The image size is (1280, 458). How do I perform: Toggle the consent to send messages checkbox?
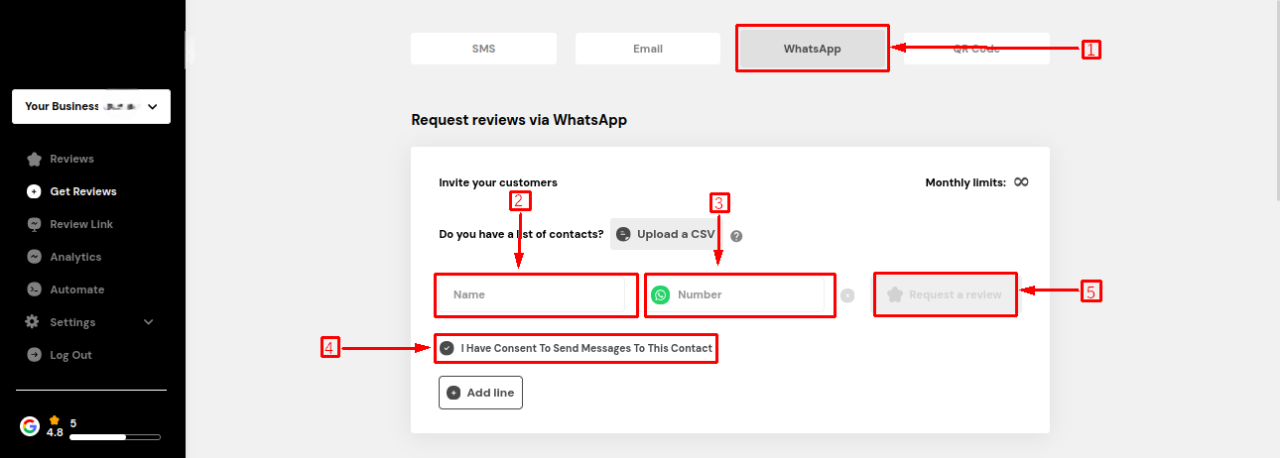pyautogui.click(x=447, y=348)
